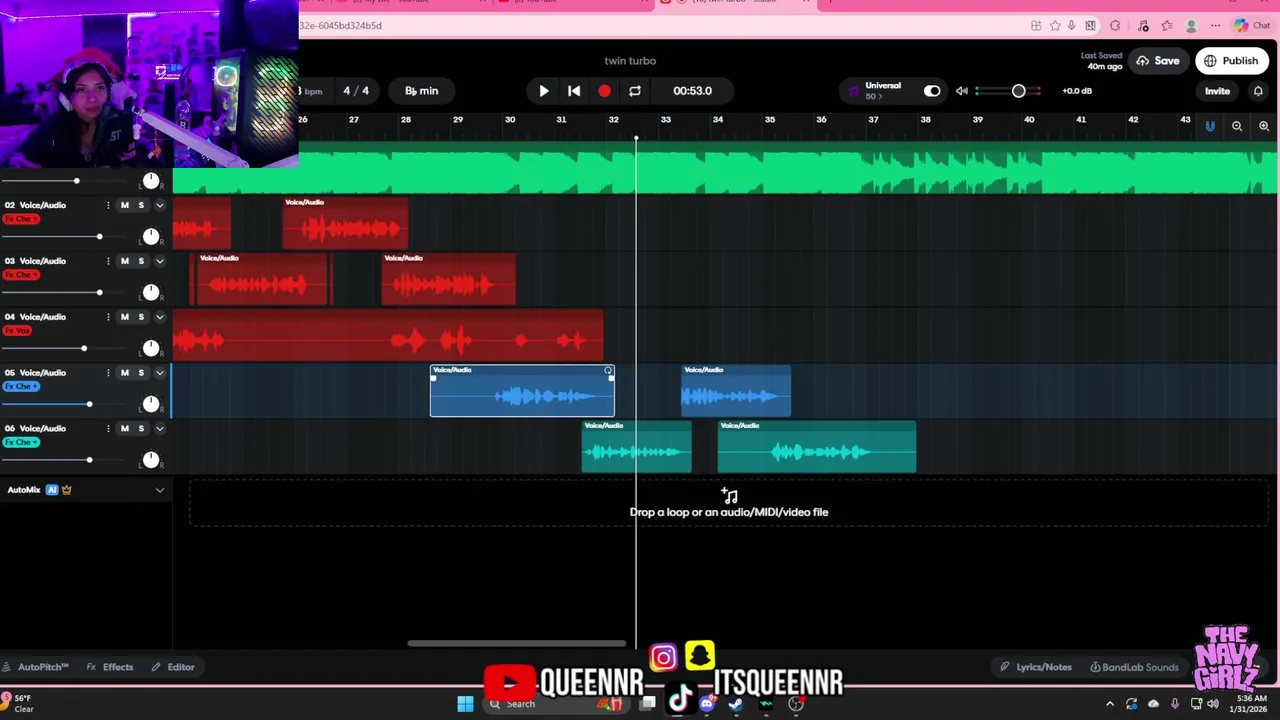Zoom in the timeline
1280x720 pixels.
1264,126
